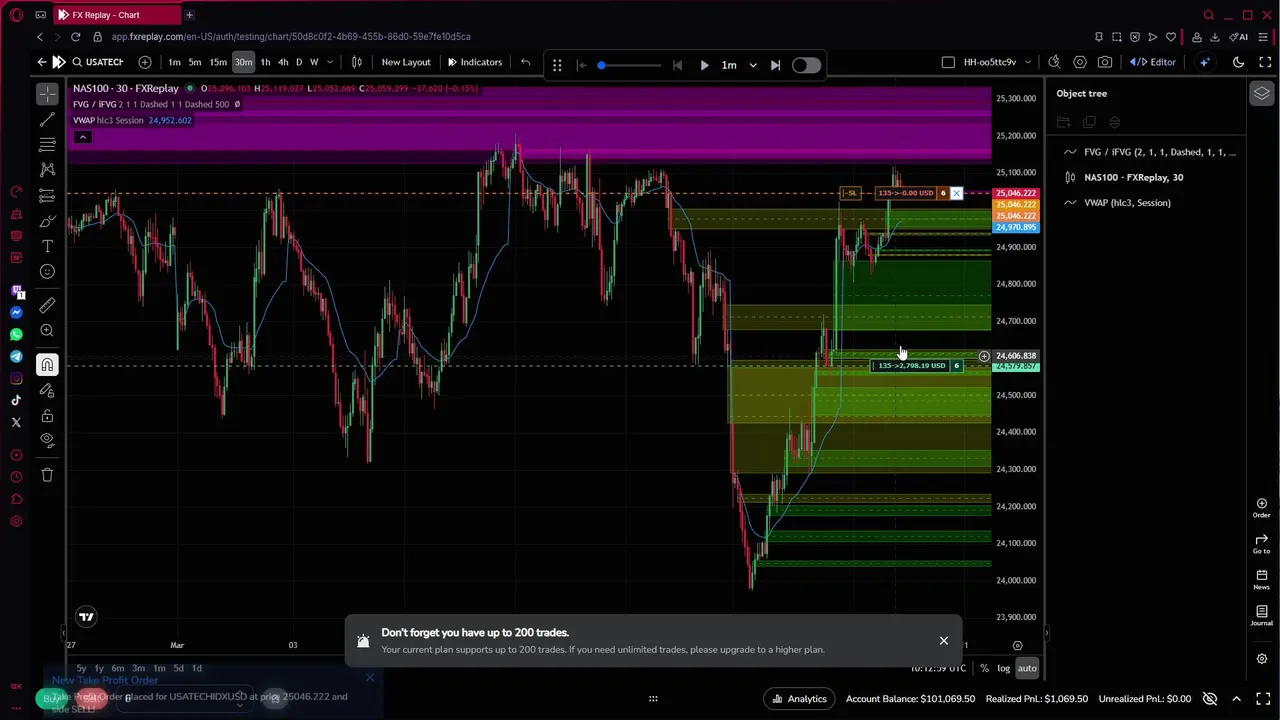1280x720 pixels.
Task: Select NAS100 - FXReplay, 30 in Object tree
Action: (x=1133, y=177)
